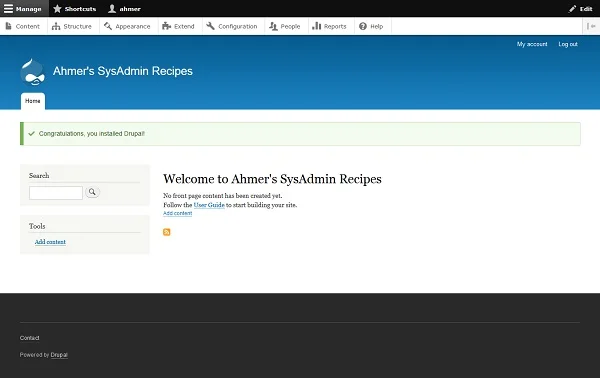Open the User Guide link

209,205
